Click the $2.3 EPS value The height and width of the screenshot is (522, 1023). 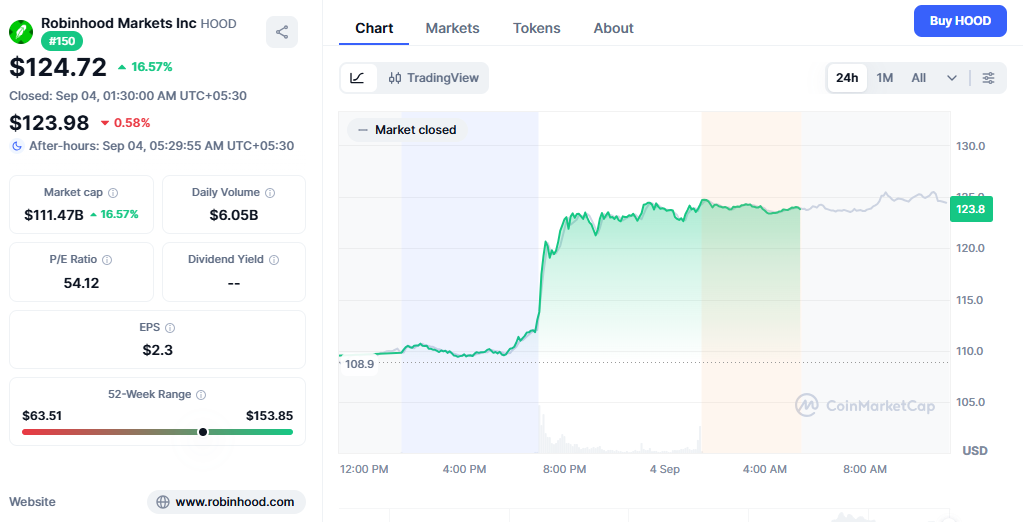pyautogui.click(x=157, y=350)
